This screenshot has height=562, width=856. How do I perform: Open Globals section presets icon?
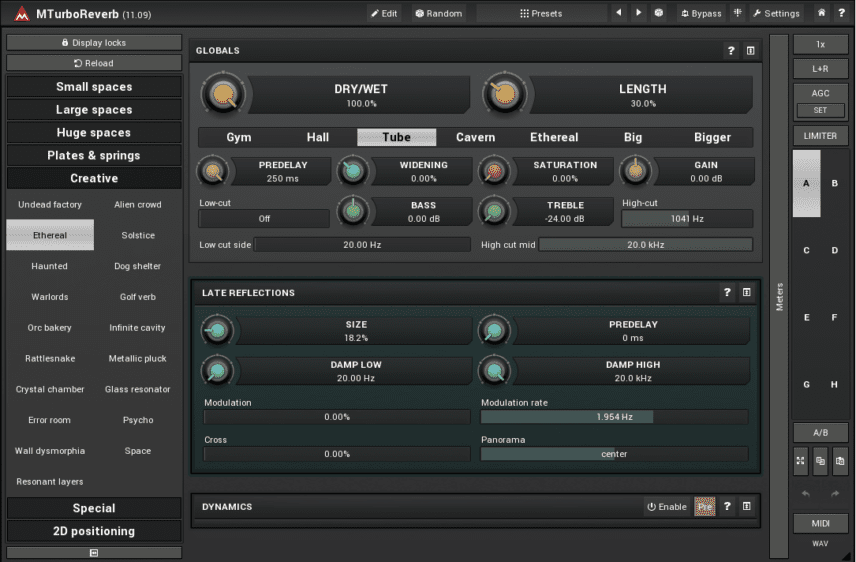pos(751,51)
